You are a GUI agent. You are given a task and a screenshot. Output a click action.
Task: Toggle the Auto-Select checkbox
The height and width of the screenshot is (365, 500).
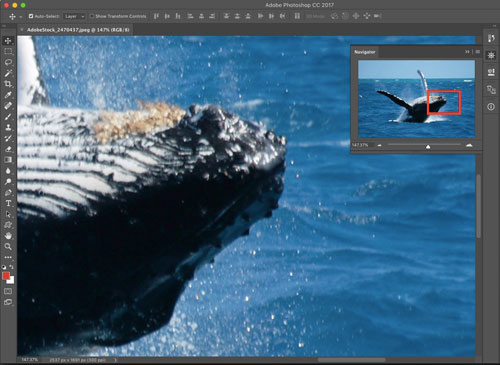pyautogui.click(x=31, y=16)
